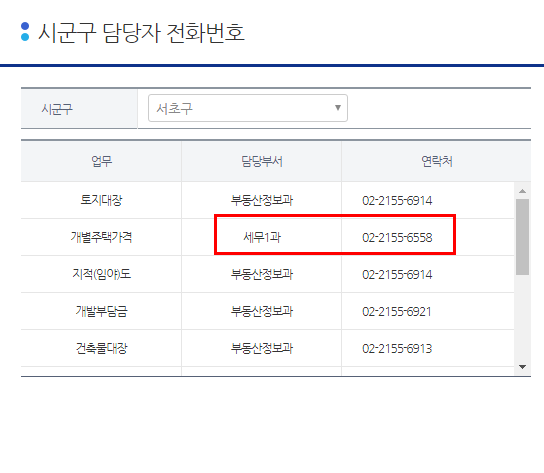Click the phone number in the 토지대장 row

click(397, 201)
